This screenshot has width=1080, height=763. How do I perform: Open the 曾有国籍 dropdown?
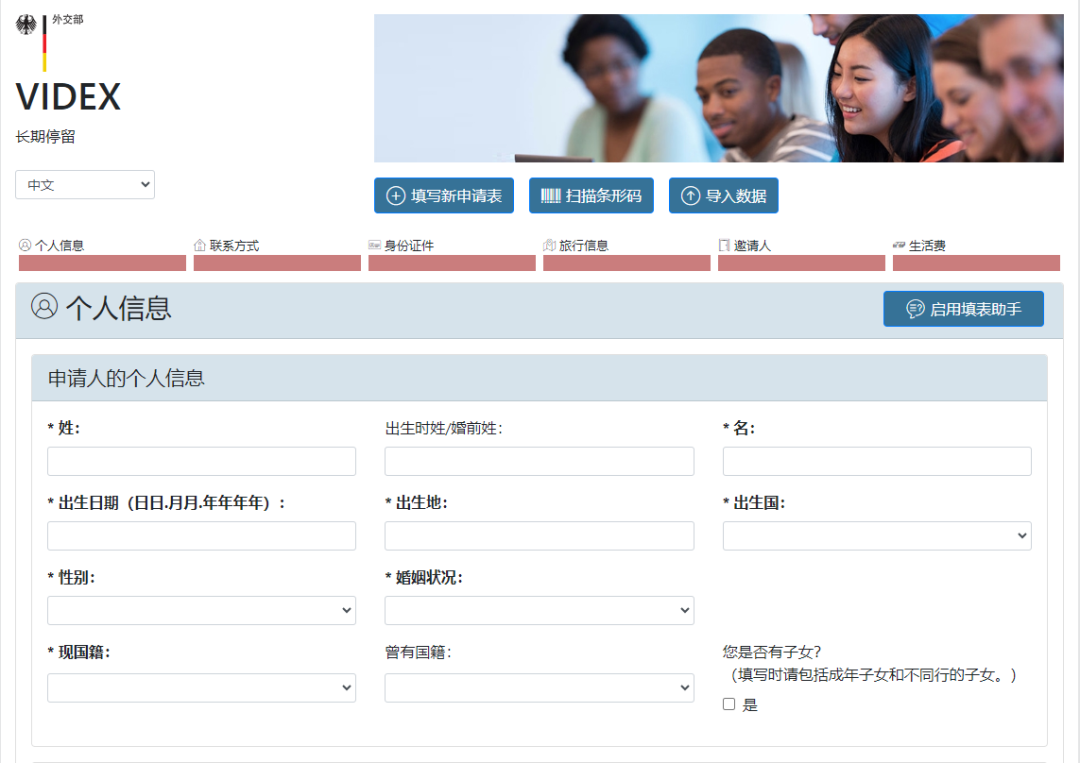539,688
